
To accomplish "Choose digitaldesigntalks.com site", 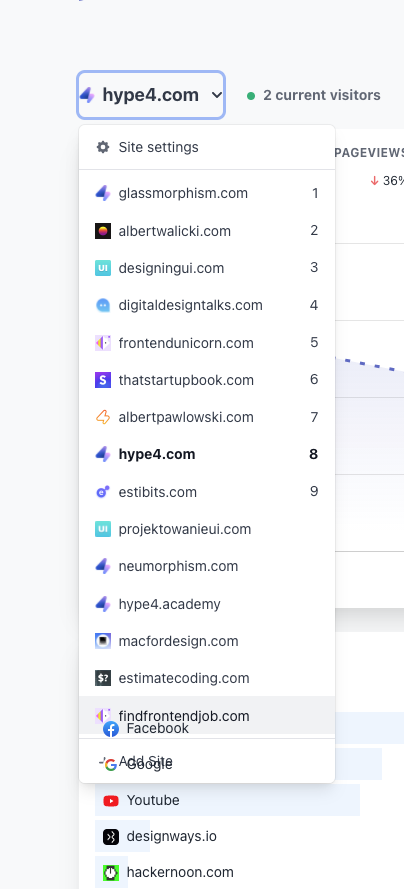I will coord(207,305).
